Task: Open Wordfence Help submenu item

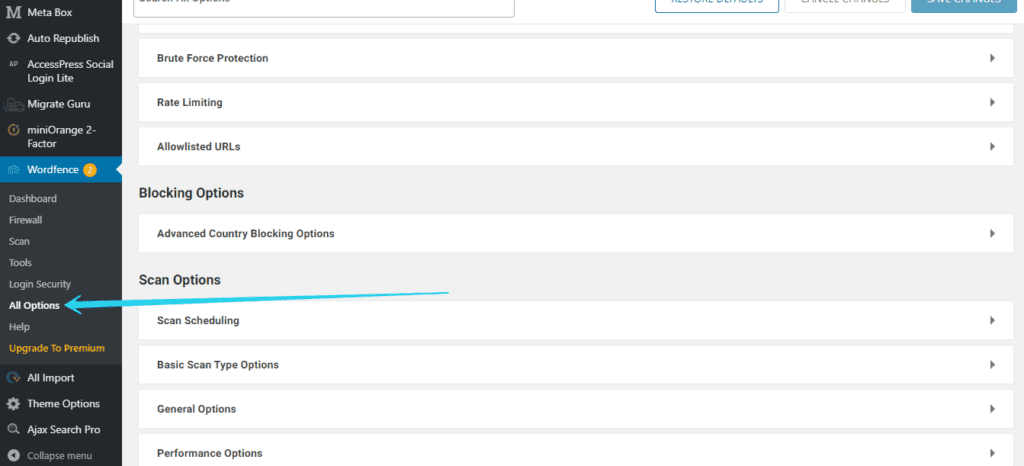Action: [x=20, y=326]
